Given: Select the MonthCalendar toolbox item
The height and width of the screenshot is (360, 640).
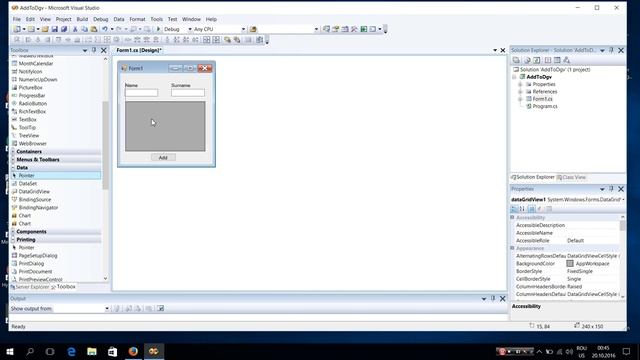Looking at the screenshot, I should click(x=36, y=64).
